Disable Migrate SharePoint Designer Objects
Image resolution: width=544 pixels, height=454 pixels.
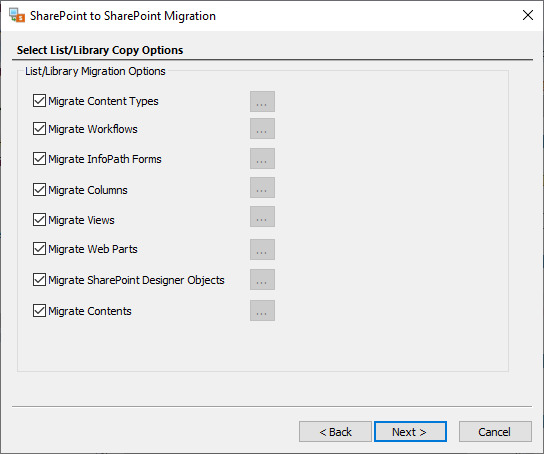[39, 280]
